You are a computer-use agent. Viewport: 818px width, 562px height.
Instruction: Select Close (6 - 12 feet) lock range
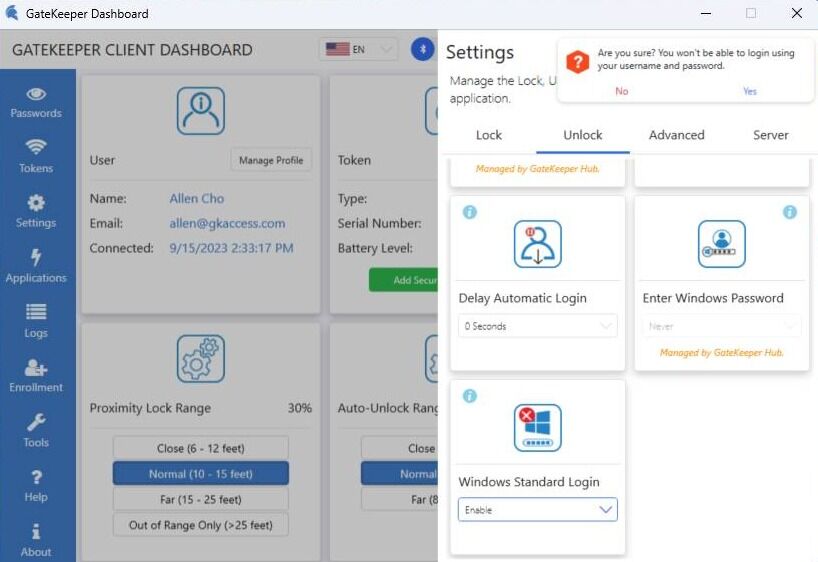click(x=201, y=448)
